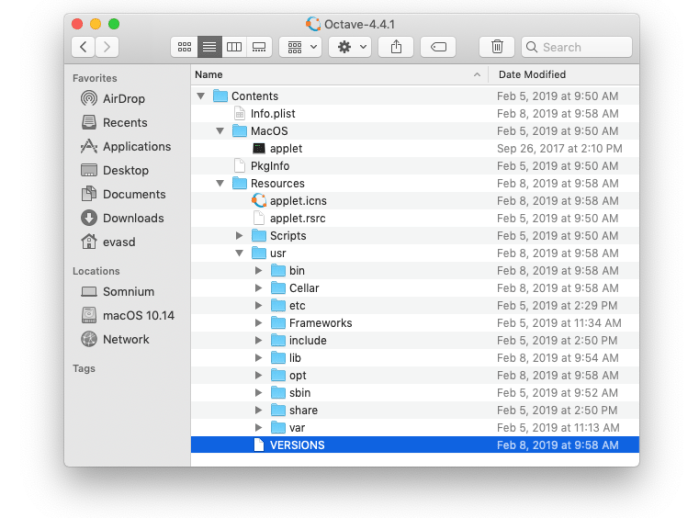Open the group-by arrangement dropdown

click(x=300, y=47)
